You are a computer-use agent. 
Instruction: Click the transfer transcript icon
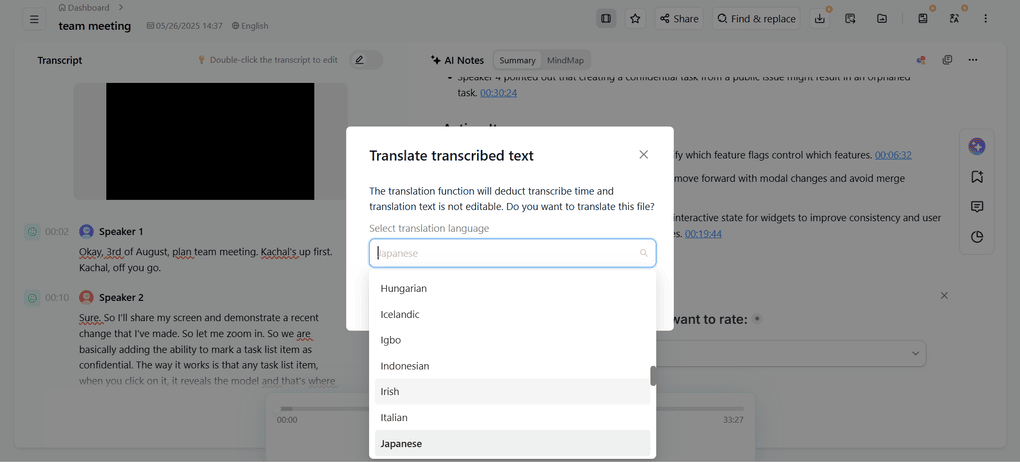coord(850,19)
